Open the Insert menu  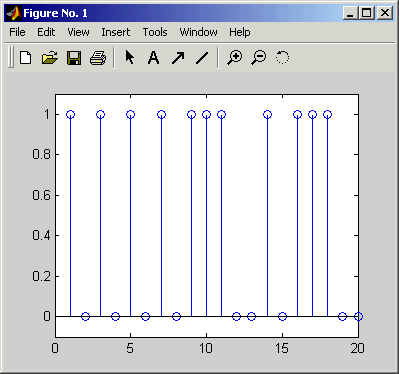coord(116,32)
